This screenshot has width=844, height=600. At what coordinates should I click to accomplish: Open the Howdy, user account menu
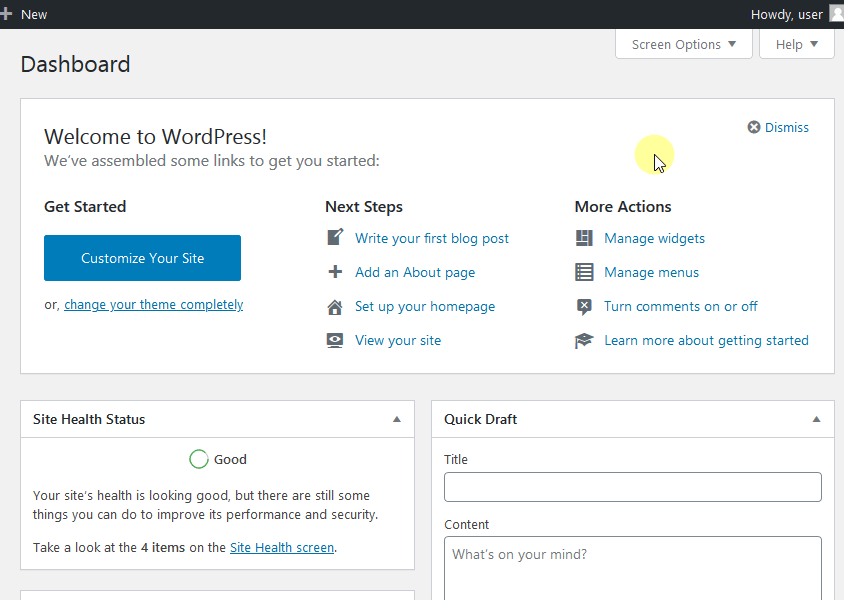[x=786, y=14]
